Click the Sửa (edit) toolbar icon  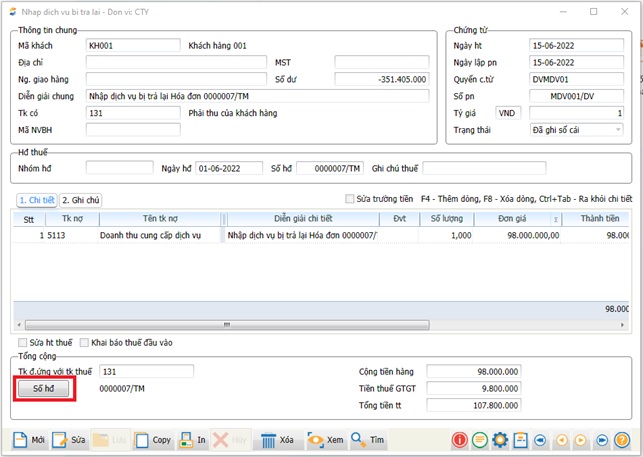click(61, 440)
